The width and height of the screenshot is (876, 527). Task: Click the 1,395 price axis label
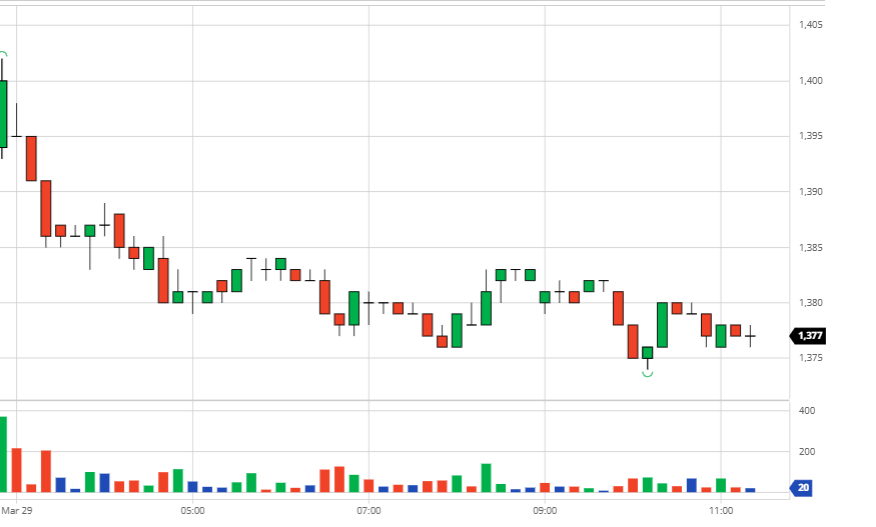click(x=811, y=136)
